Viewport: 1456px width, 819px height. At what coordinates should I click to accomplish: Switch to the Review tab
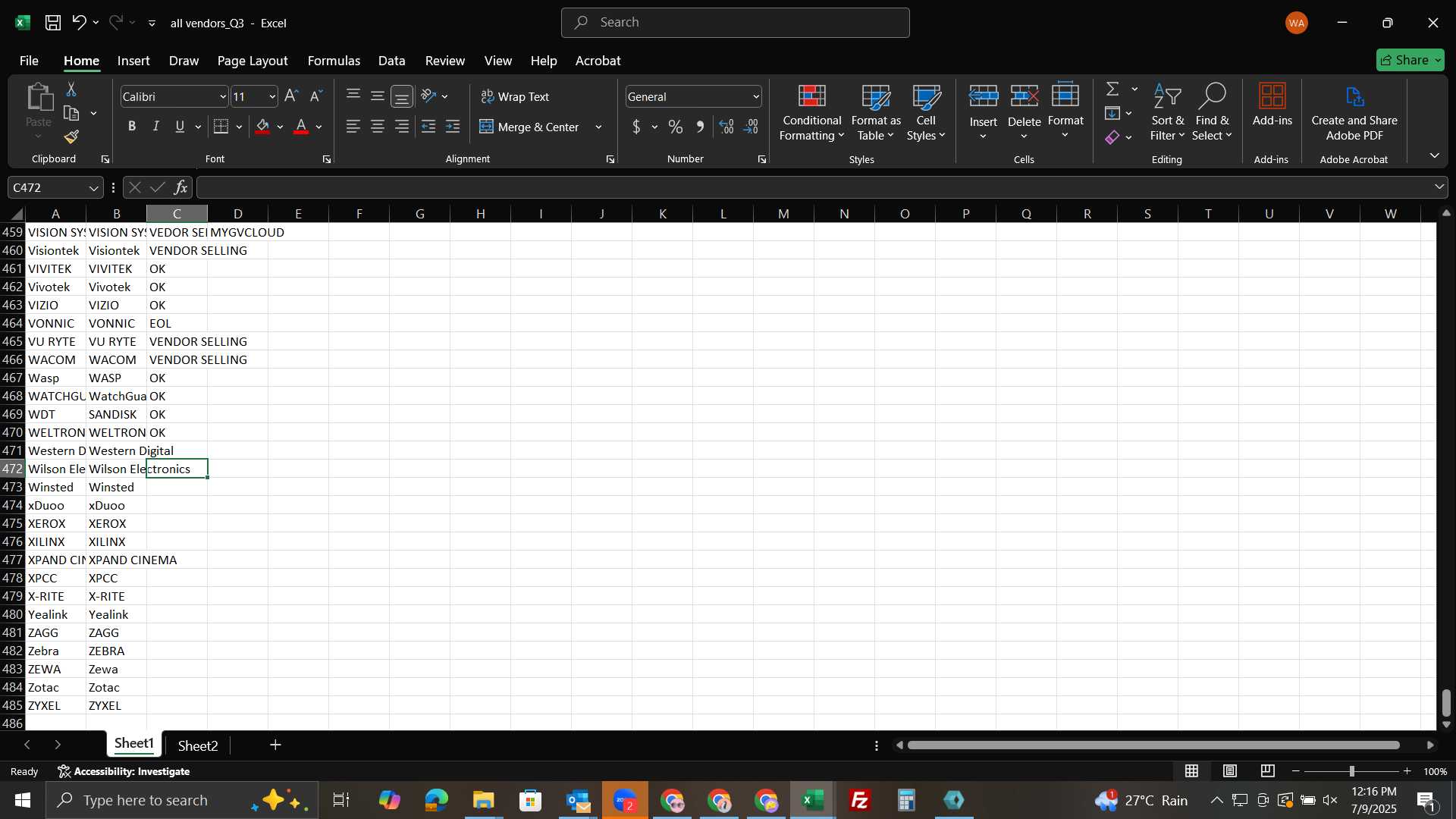[445, 61]
